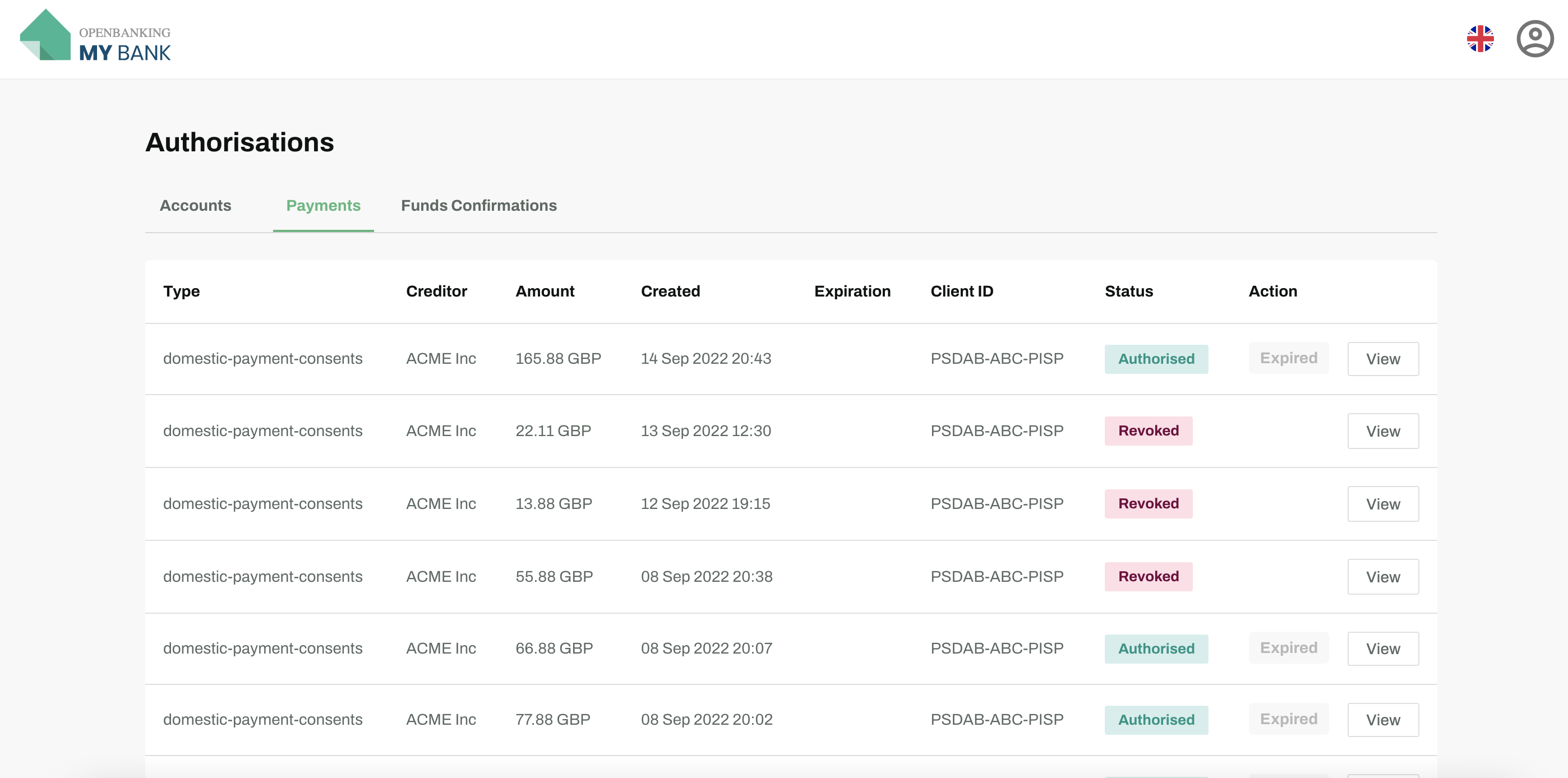This screenshot has height=778, width=1568.
Task: Click the Status column header
Action: (1128, 291)
